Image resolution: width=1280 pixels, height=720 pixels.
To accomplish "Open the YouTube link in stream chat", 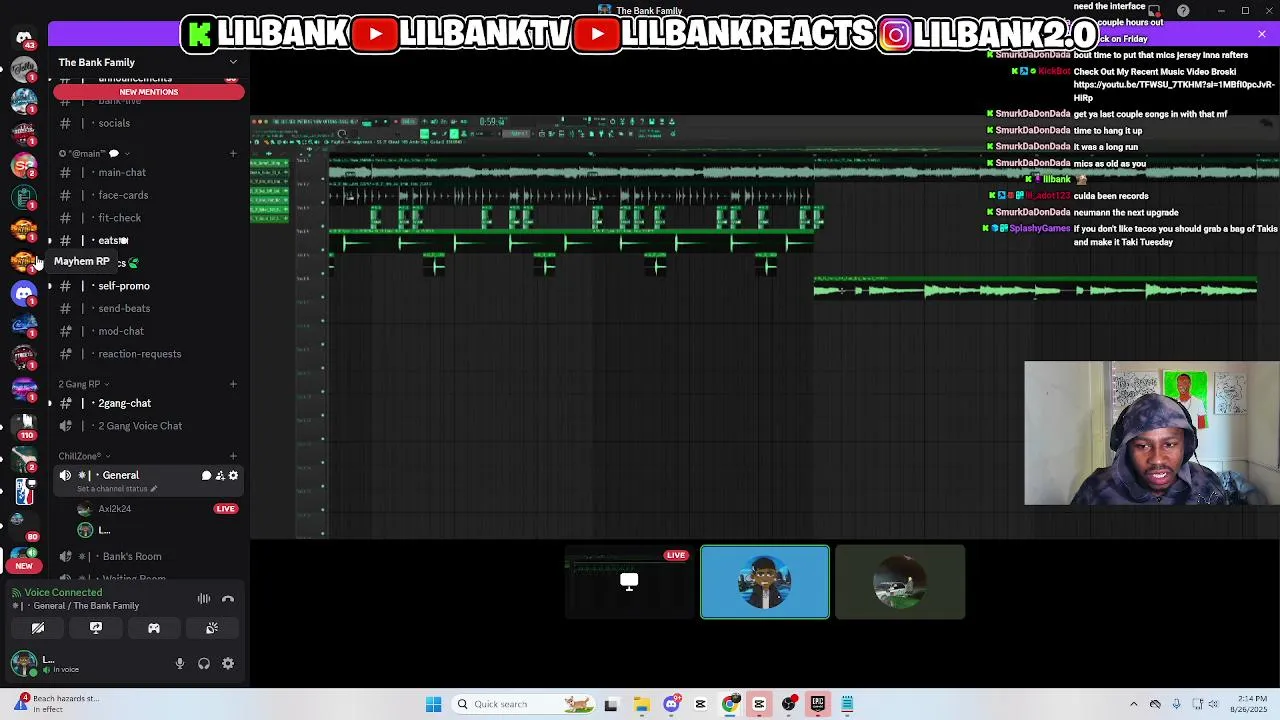I will [x=1173, y=91].
